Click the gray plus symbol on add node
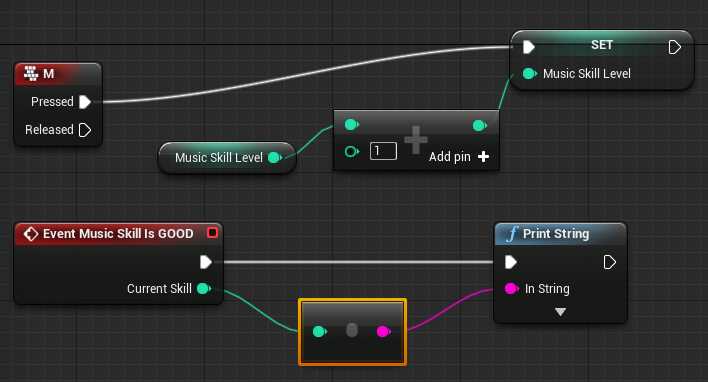 tap(416, 140)
